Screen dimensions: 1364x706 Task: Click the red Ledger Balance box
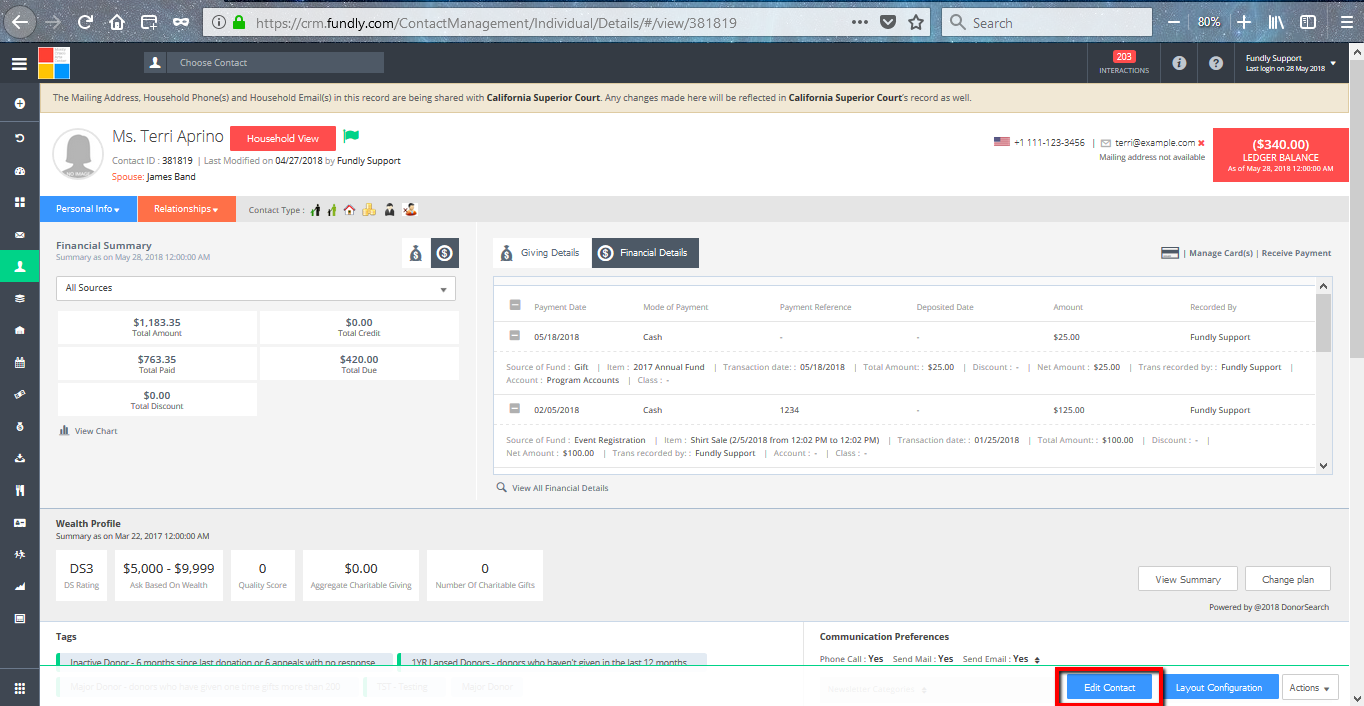pos(1281,155)
